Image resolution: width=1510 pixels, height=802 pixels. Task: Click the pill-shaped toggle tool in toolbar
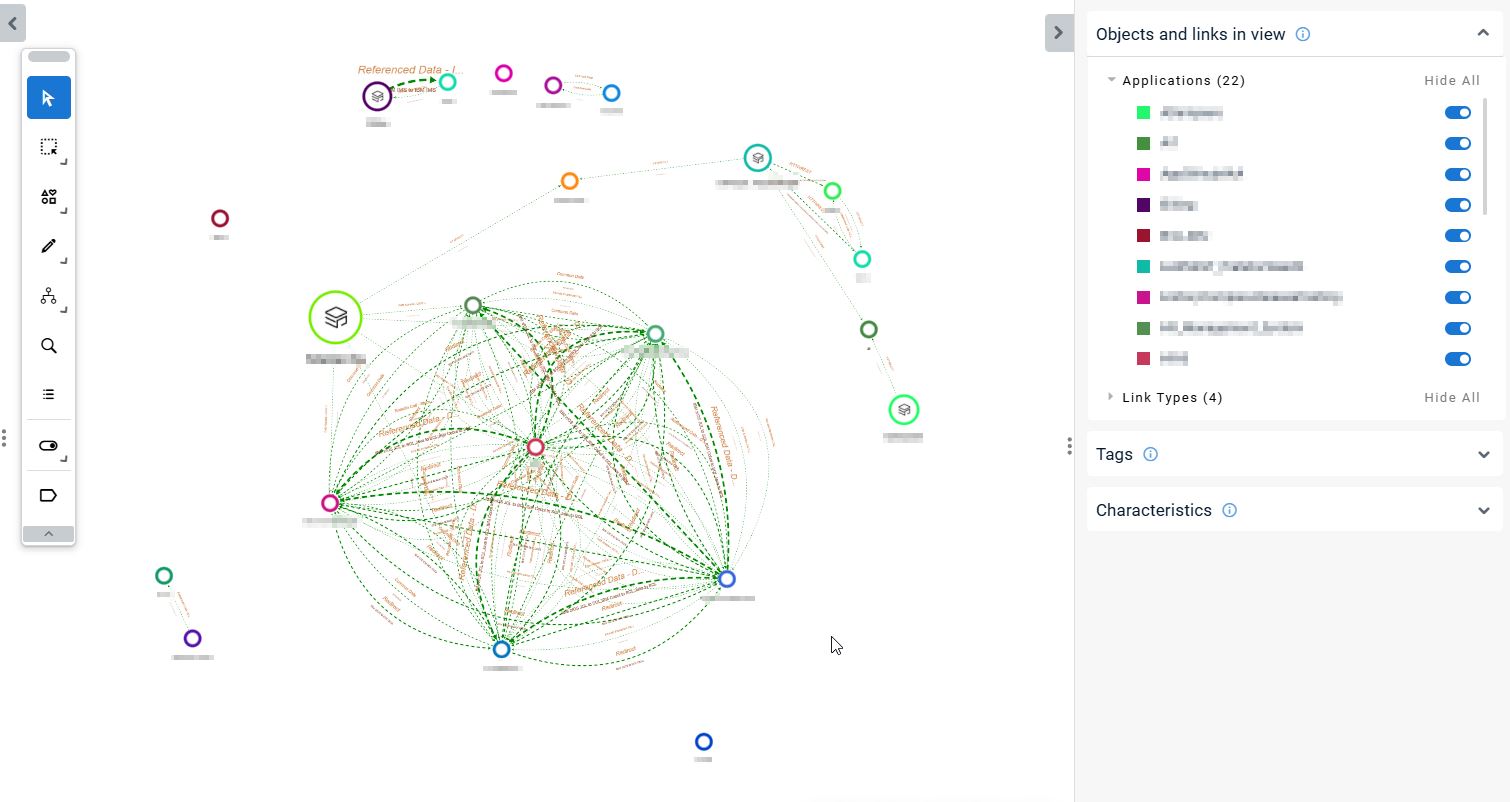(48, 446)
